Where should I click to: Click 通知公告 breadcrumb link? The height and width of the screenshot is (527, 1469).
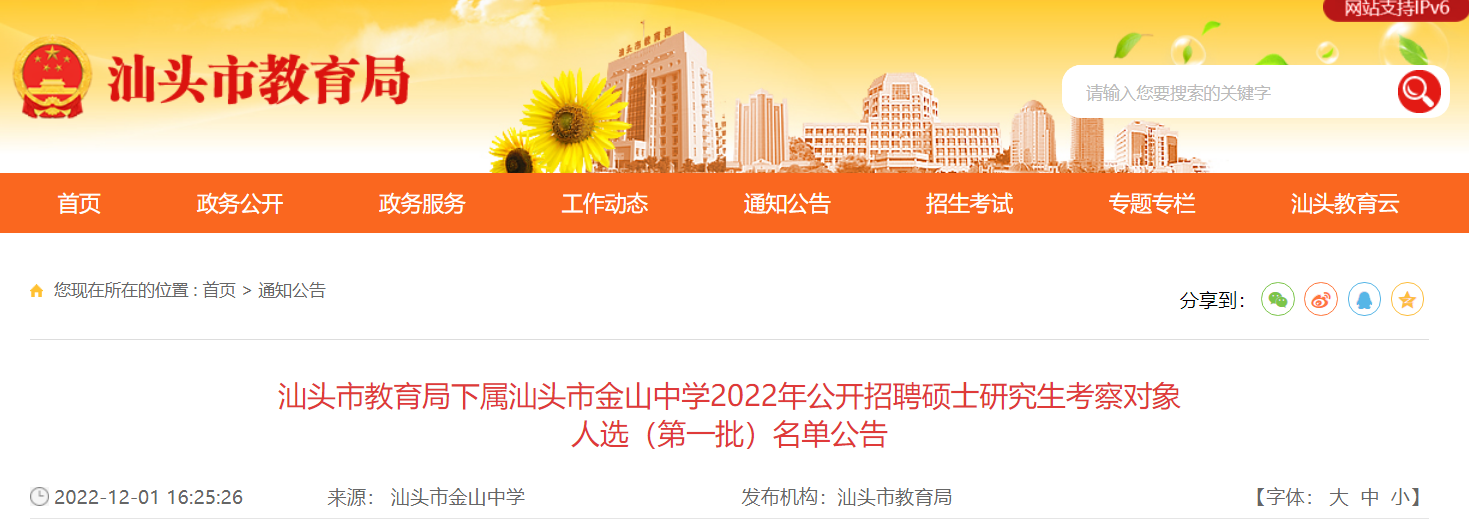[292, 291]
